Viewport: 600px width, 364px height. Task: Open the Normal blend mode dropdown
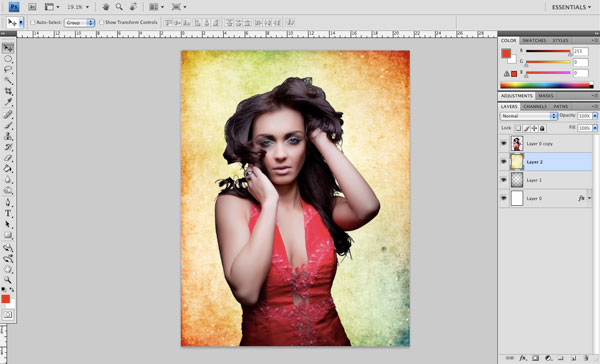coord(528,116)
